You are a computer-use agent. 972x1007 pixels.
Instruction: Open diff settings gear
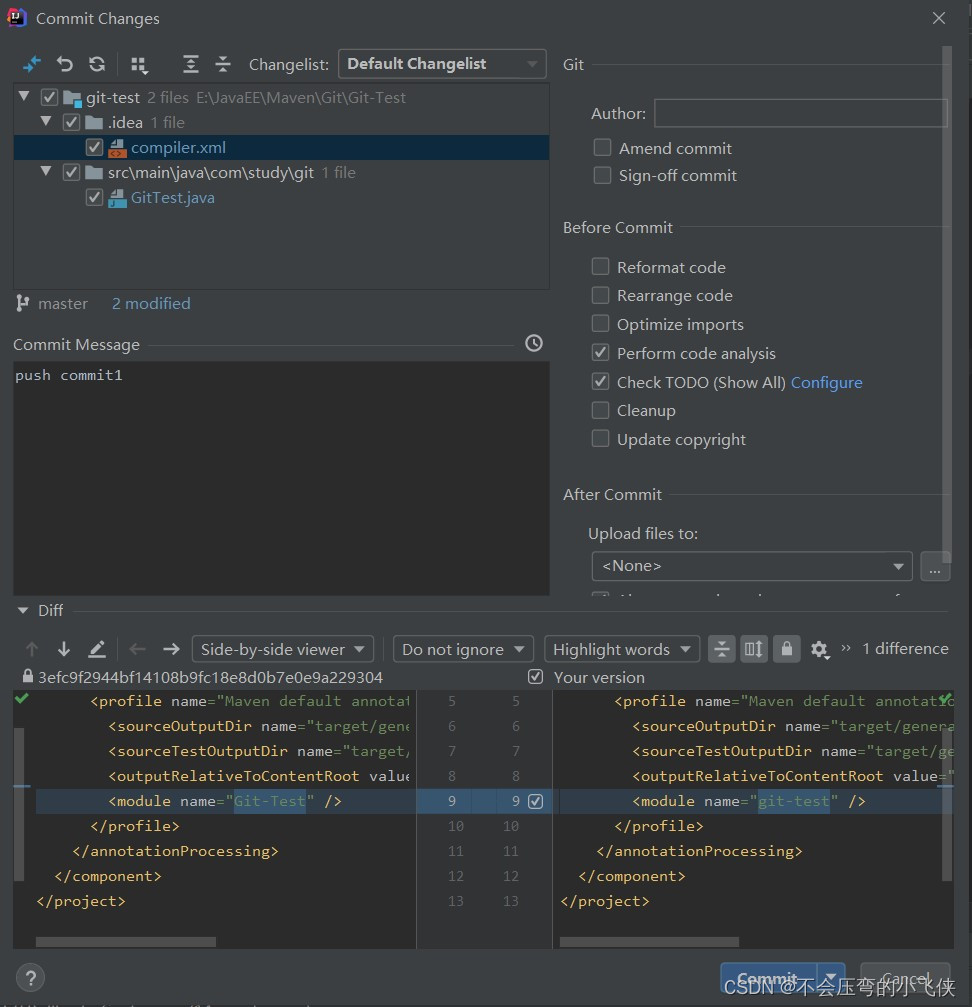(x=819, y=649)
